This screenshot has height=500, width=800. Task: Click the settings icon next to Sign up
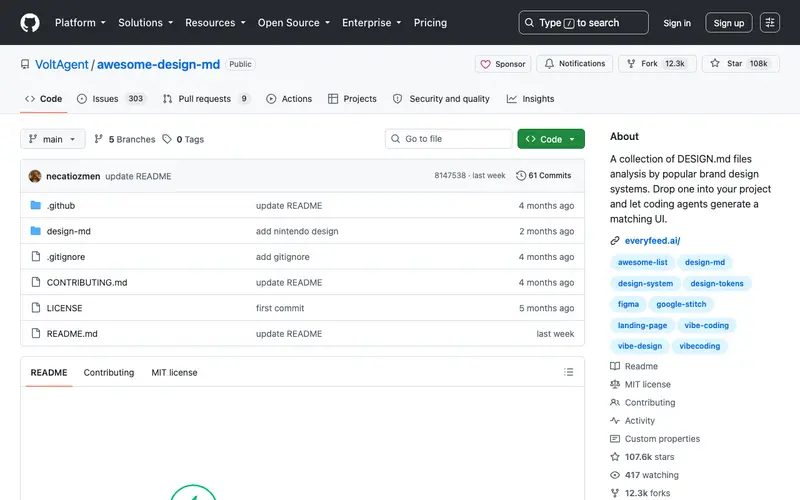tap(769, 22)
